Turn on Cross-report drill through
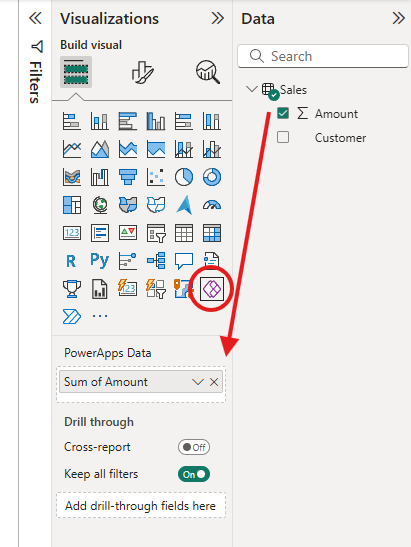This screenshot has height=547, width=411. click(x=194, y=447)
